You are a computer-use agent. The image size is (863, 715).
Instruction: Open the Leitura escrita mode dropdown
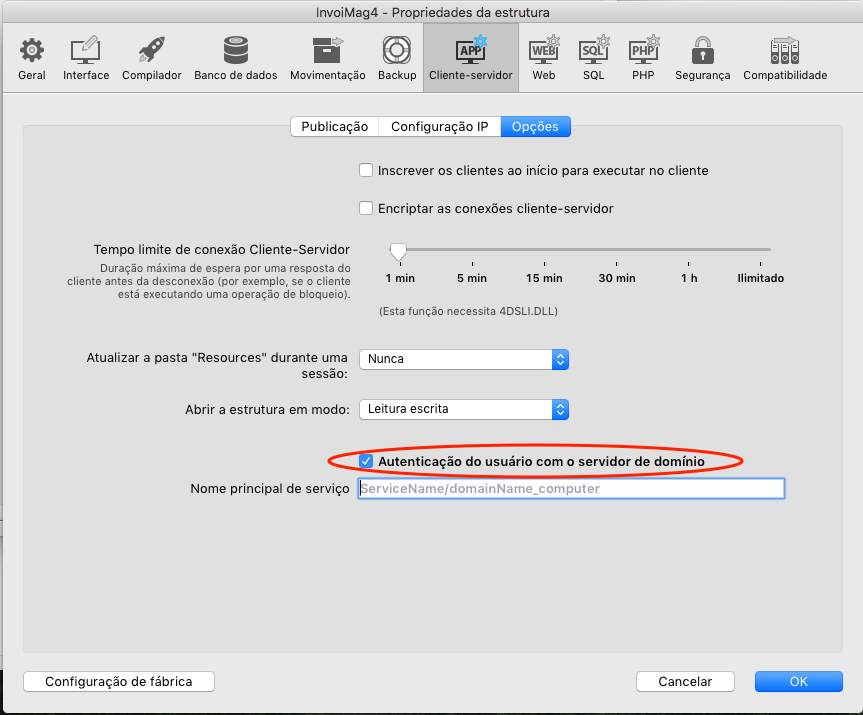click(x=464, y=409)
